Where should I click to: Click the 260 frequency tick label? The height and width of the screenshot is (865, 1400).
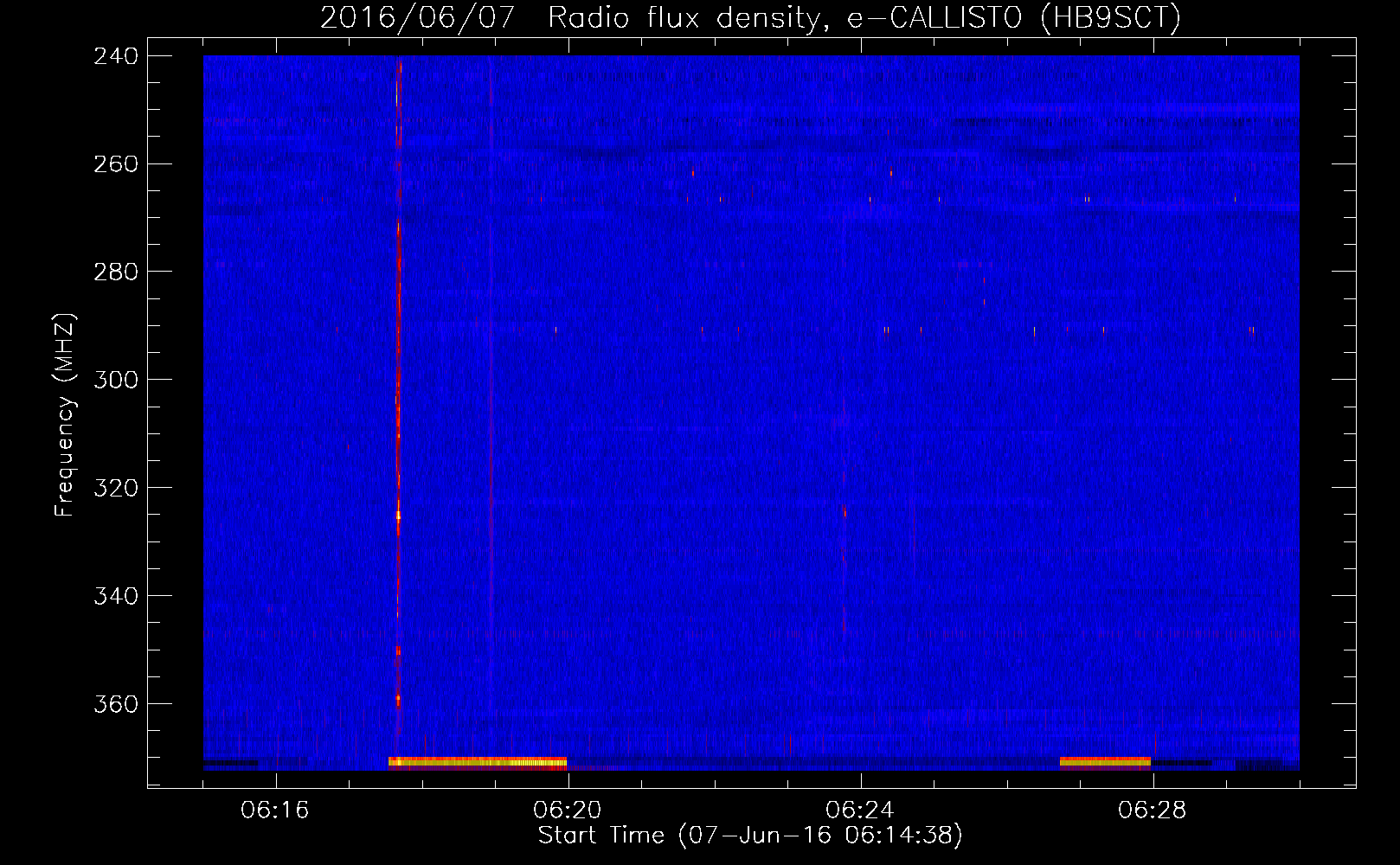[116, 164]
